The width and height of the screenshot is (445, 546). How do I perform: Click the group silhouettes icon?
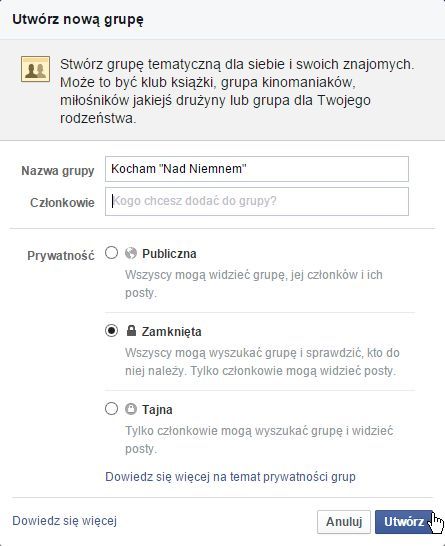tap(35, 69)
